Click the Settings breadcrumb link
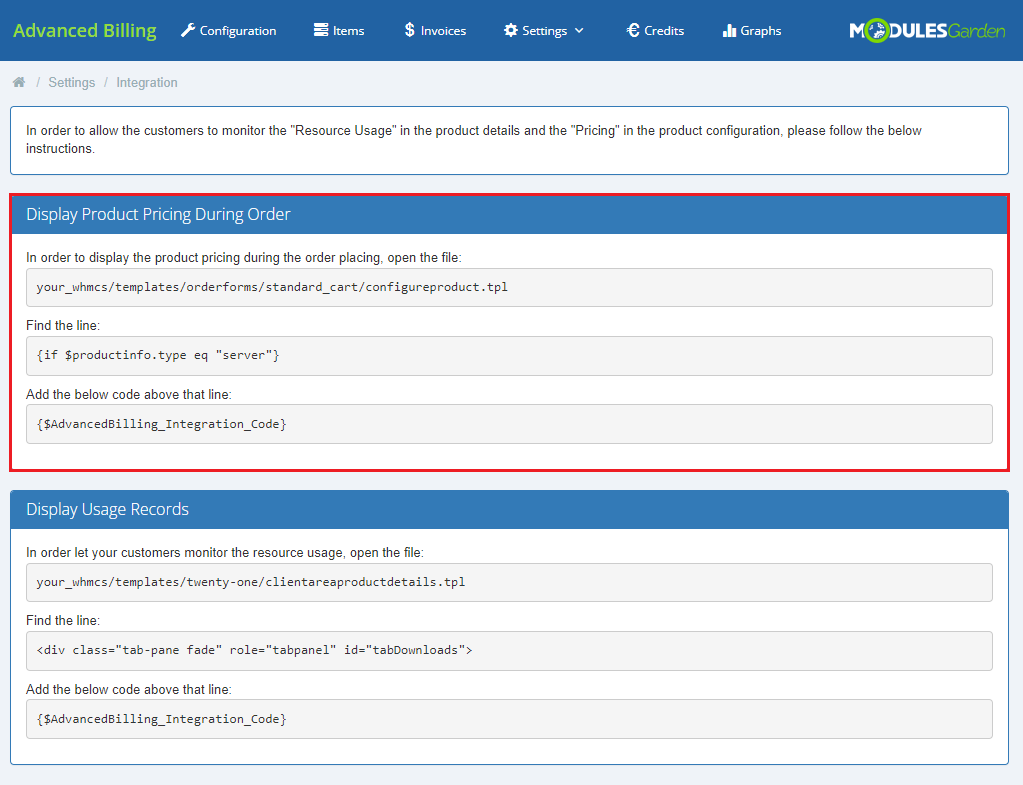 pyautogui.click(x=72, y=83)
